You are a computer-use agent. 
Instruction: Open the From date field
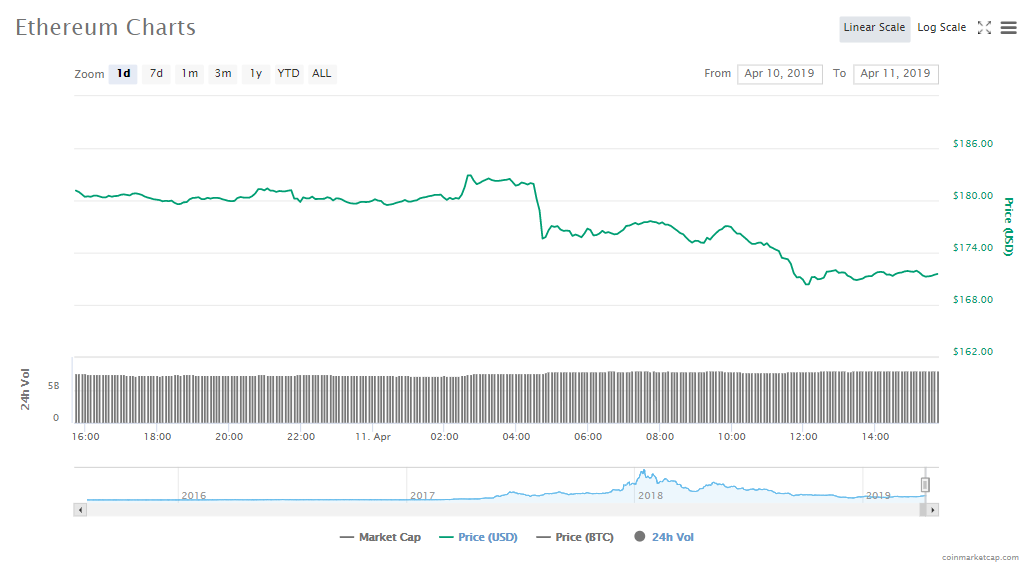click(780, 74)
